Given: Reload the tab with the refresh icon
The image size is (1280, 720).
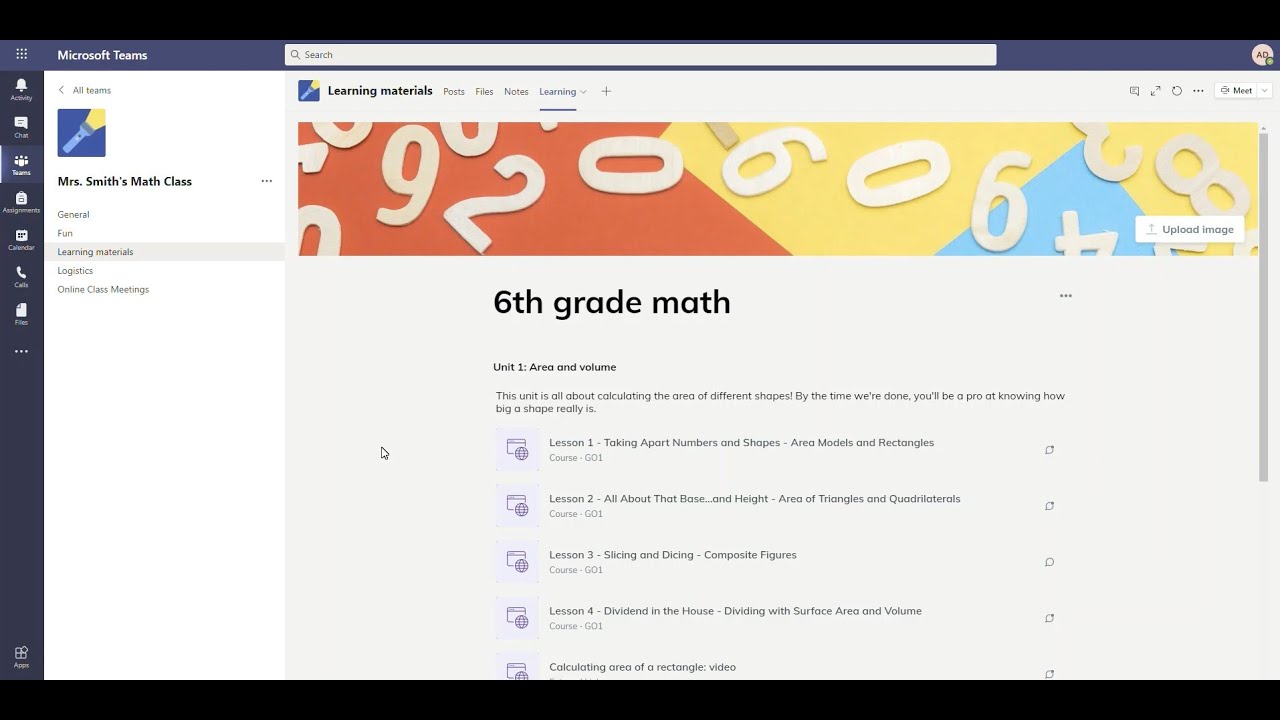Looking at the screenshot, I should (1176, 91).
